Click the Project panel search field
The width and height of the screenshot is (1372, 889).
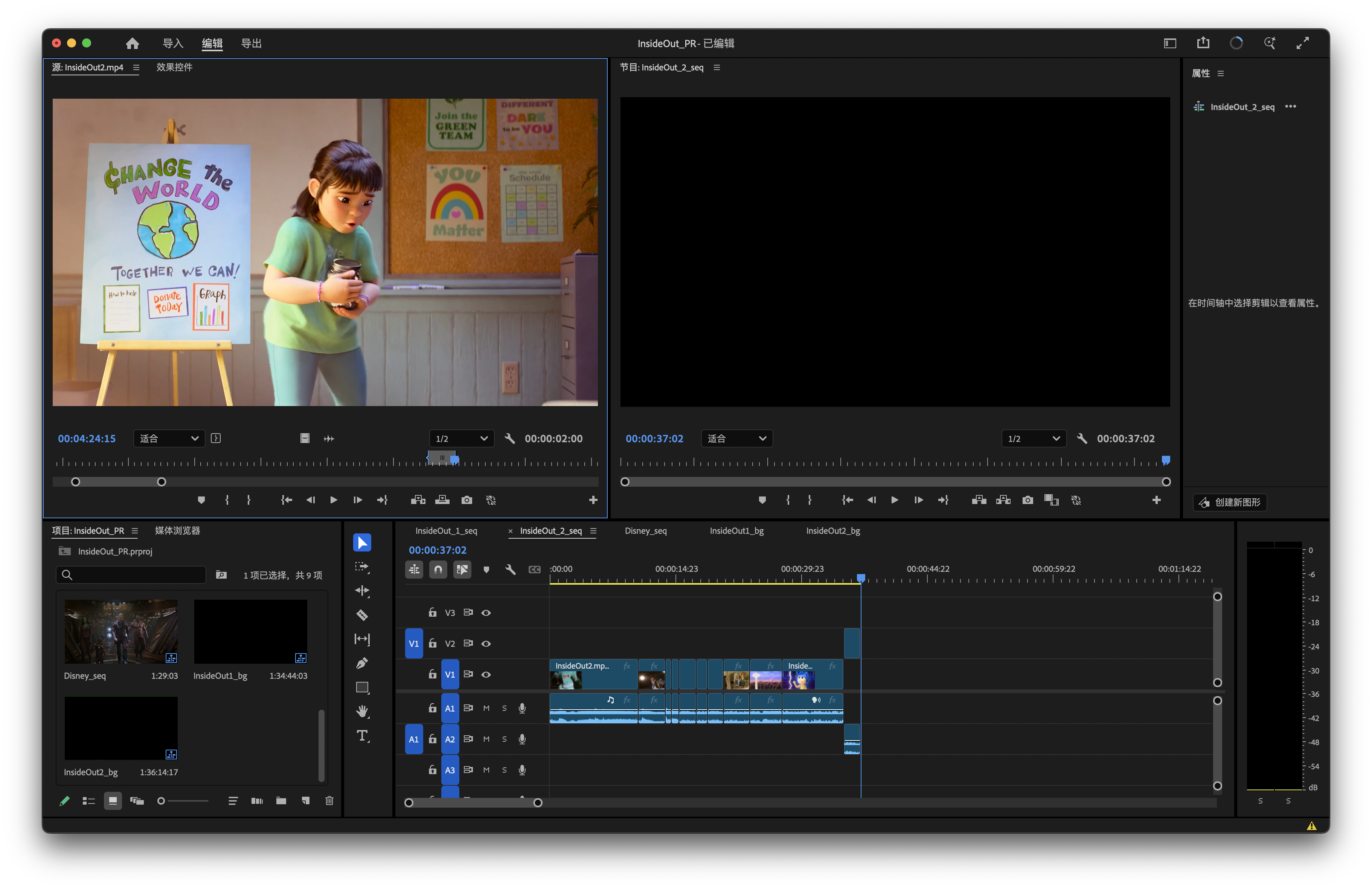131,574
